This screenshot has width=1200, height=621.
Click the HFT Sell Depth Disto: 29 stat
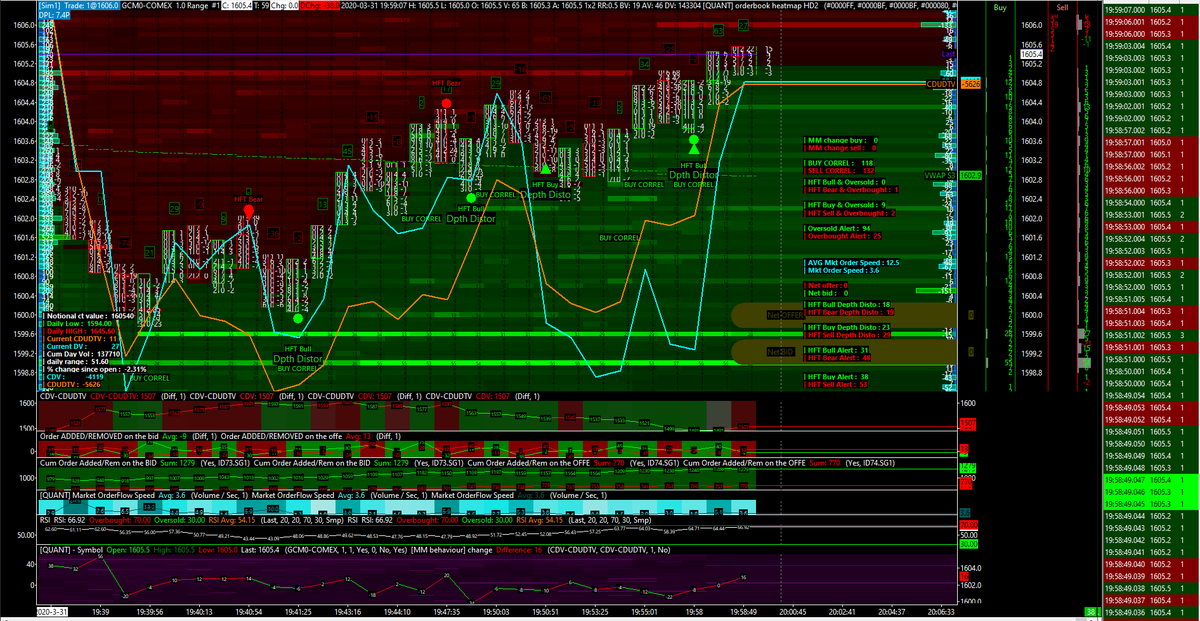pyautogui.click(x=849, y=334)
